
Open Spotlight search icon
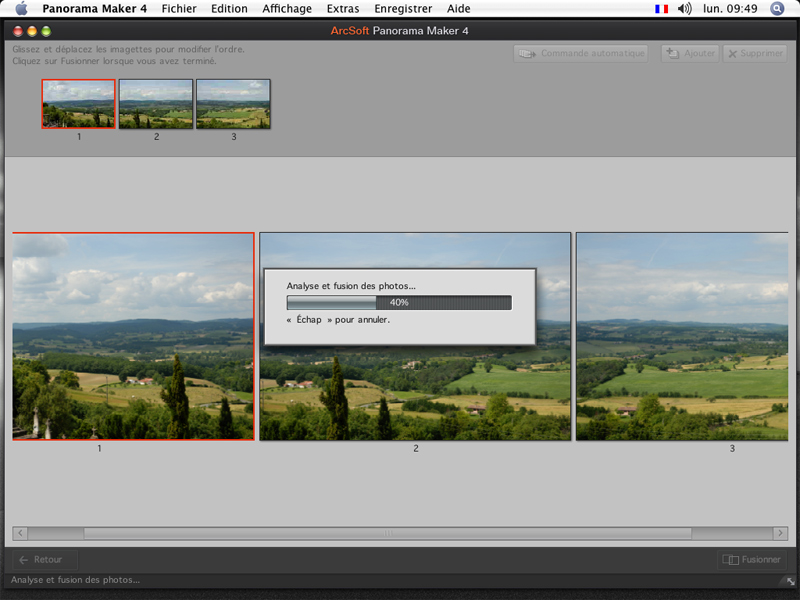tap(777, 9)
